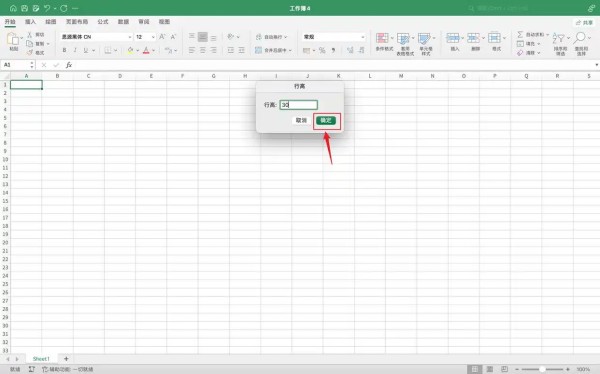This screenshot has width=600, height=374.
Task: Open the font name dropdown
Action: pyautogui.click(x=130, y=37)
